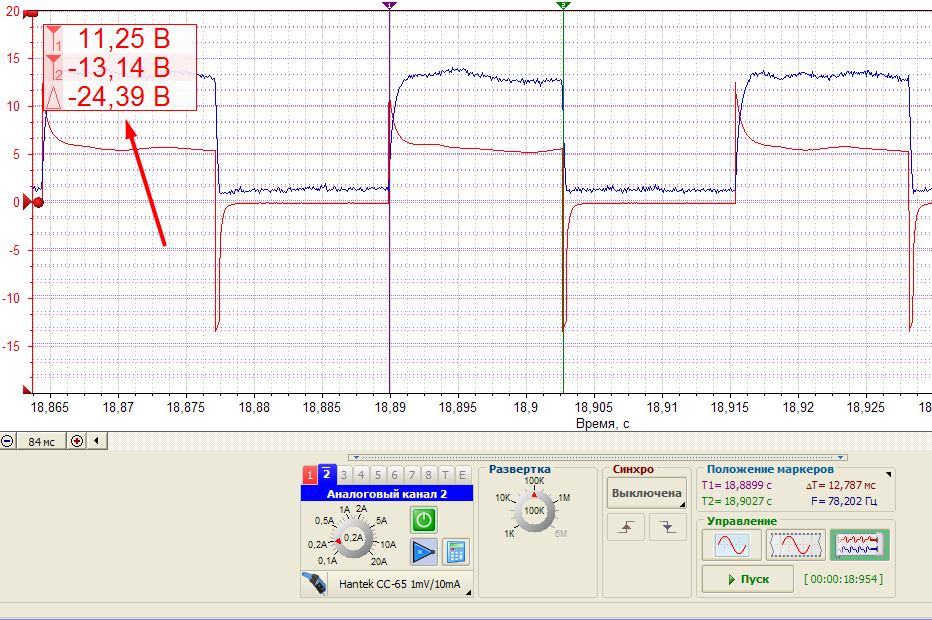Switch to channel tab 5
The image size is (932, 620).
[x=377, y=475]
